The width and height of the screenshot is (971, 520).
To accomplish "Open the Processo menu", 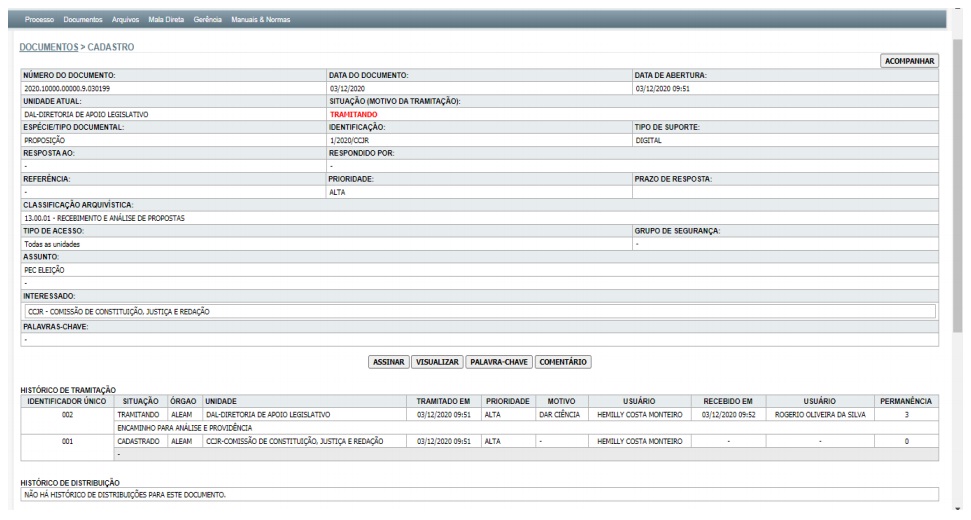I will click(x=40, y=20).
